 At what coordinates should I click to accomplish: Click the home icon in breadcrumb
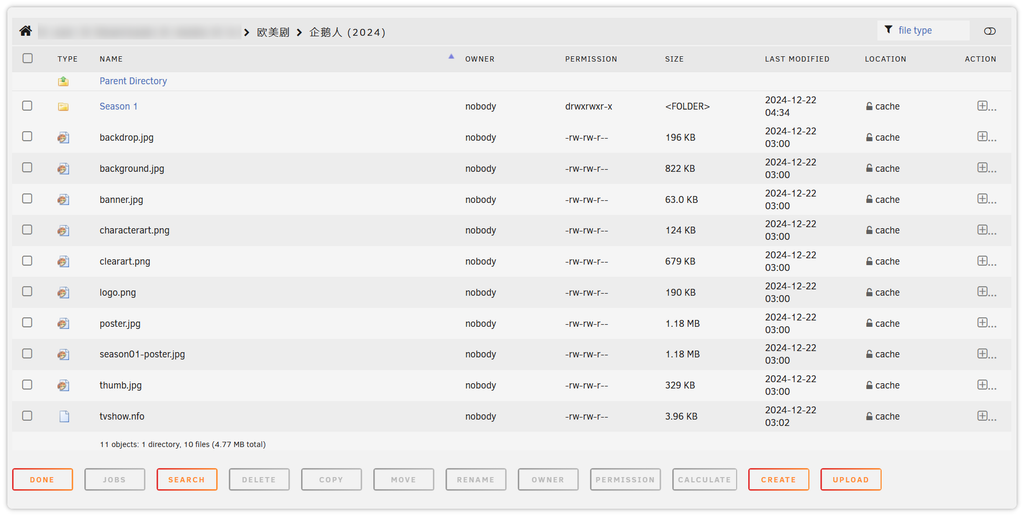point(26,32)
